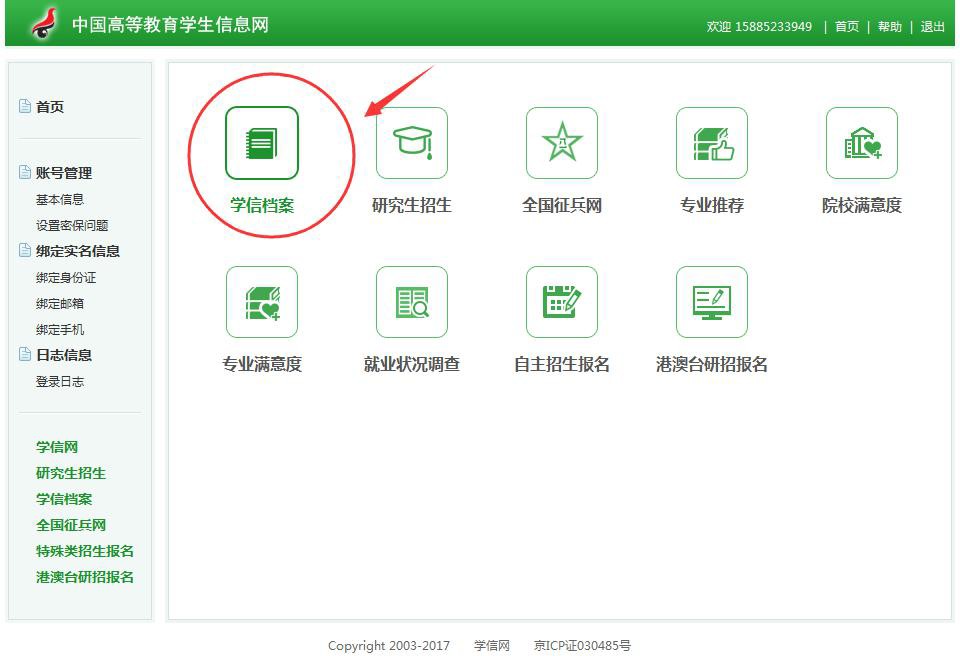Screen dimensions: 960x656
Task: Click the 特殊类招生报名 sidebar link
Action: (x=85, y=551)
